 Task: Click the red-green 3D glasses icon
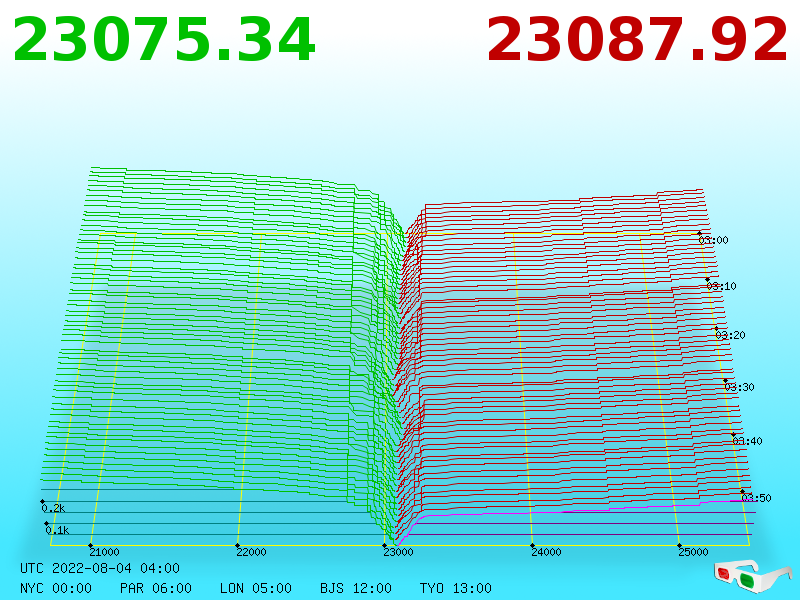752,576
